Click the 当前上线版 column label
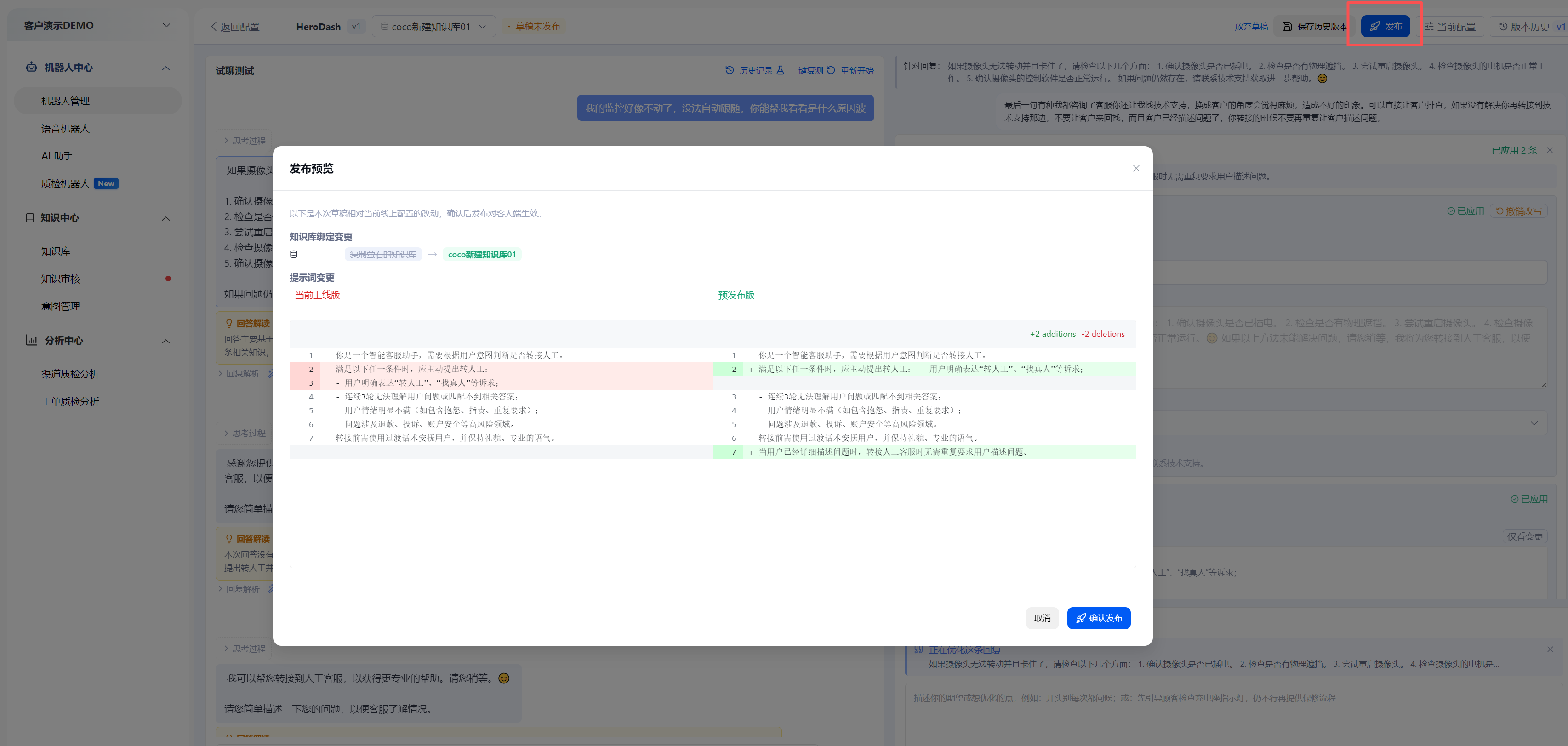1568x746 pixels. (317, 295)
